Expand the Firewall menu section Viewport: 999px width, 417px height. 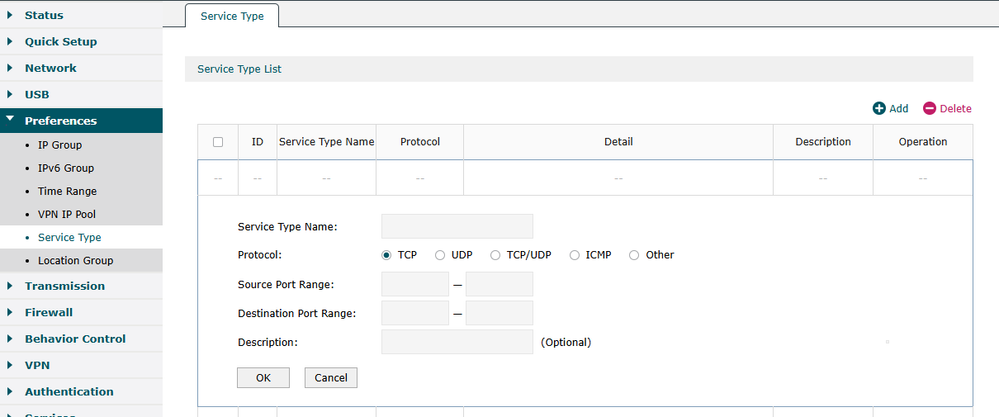click(x=48, y=312)
